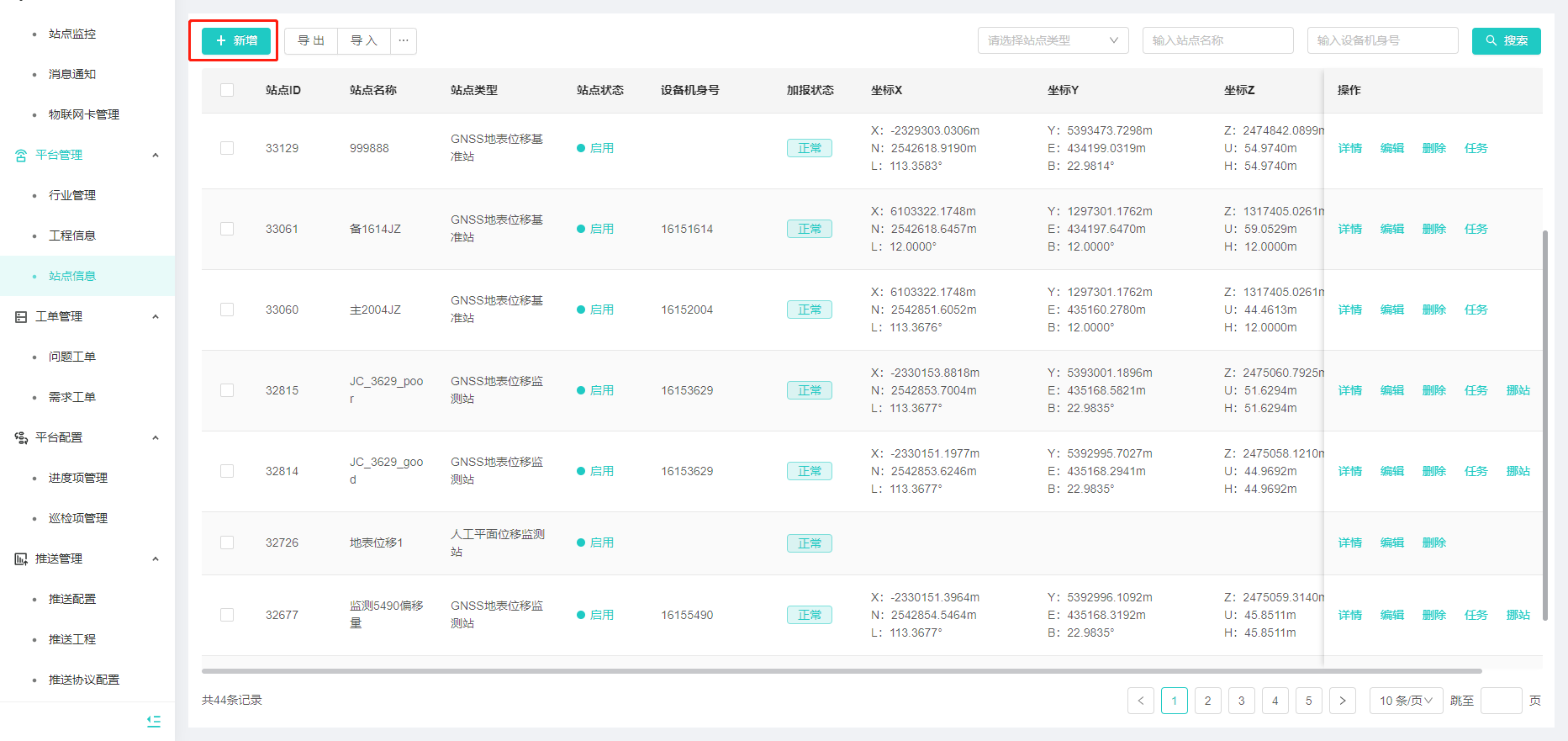Collapse the 工单管理 menu group
The image size is (1568, 741).
pos(156,317)
